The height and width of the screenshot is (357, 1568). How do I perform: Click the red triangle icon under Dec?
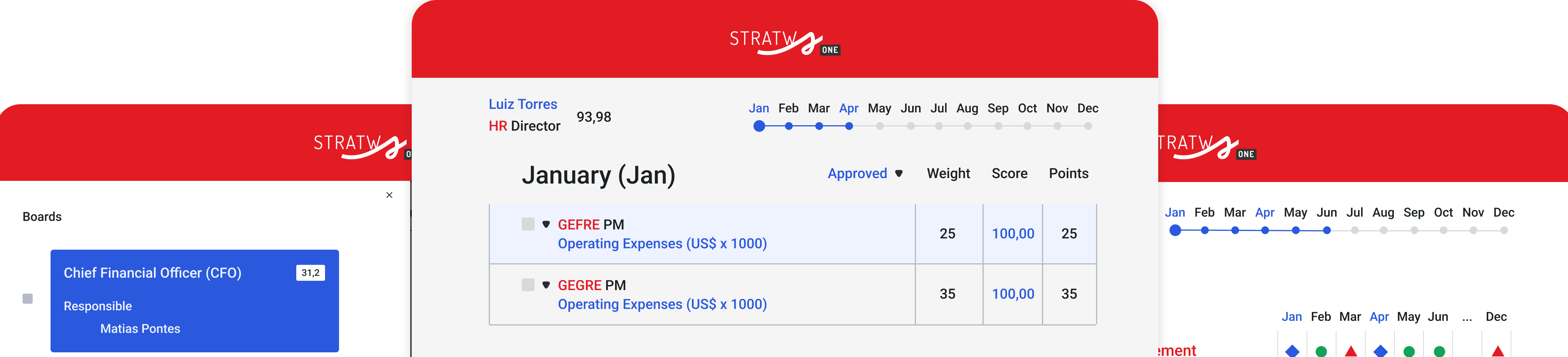point(1498,351)
